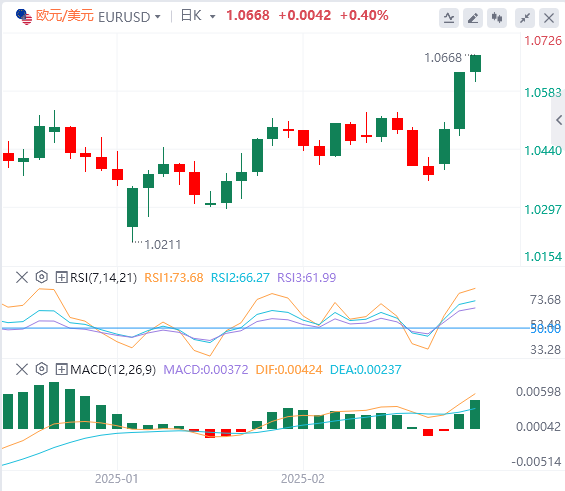
Task: Remove the RSI indicator panel
Action: coord(22,277)
